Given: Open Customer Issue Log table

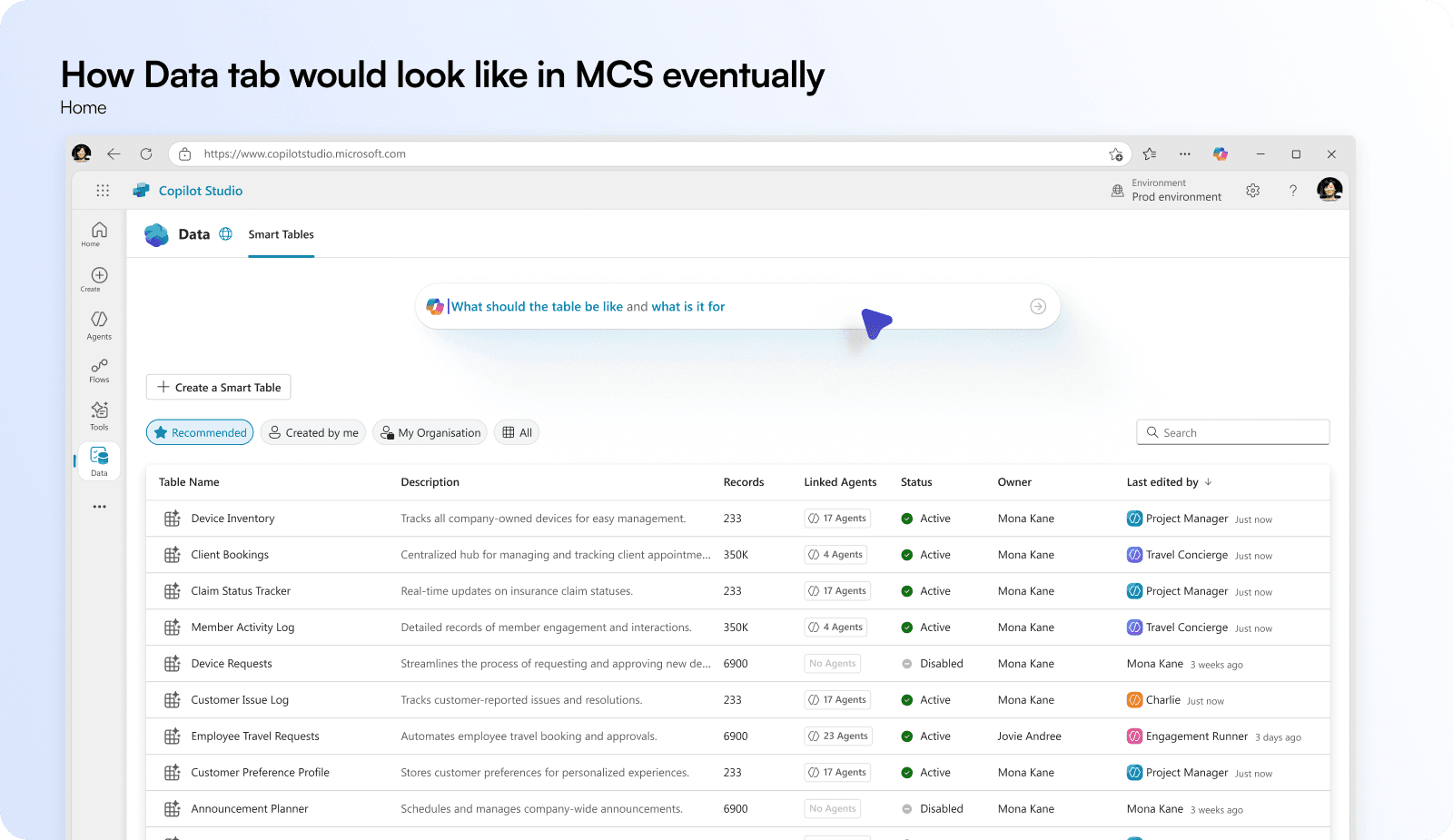Looking at the screenshot, I should [x=240, y=700].
